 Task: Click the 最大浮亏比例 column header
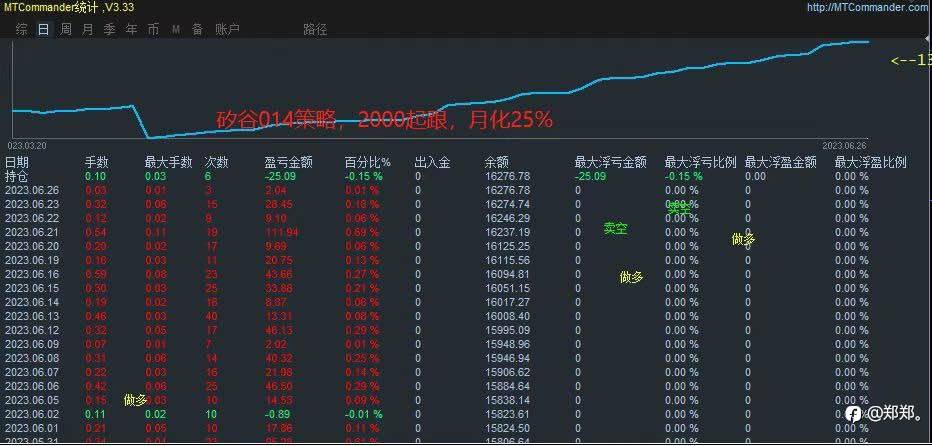pyautogui.click(x=700, y=162)
